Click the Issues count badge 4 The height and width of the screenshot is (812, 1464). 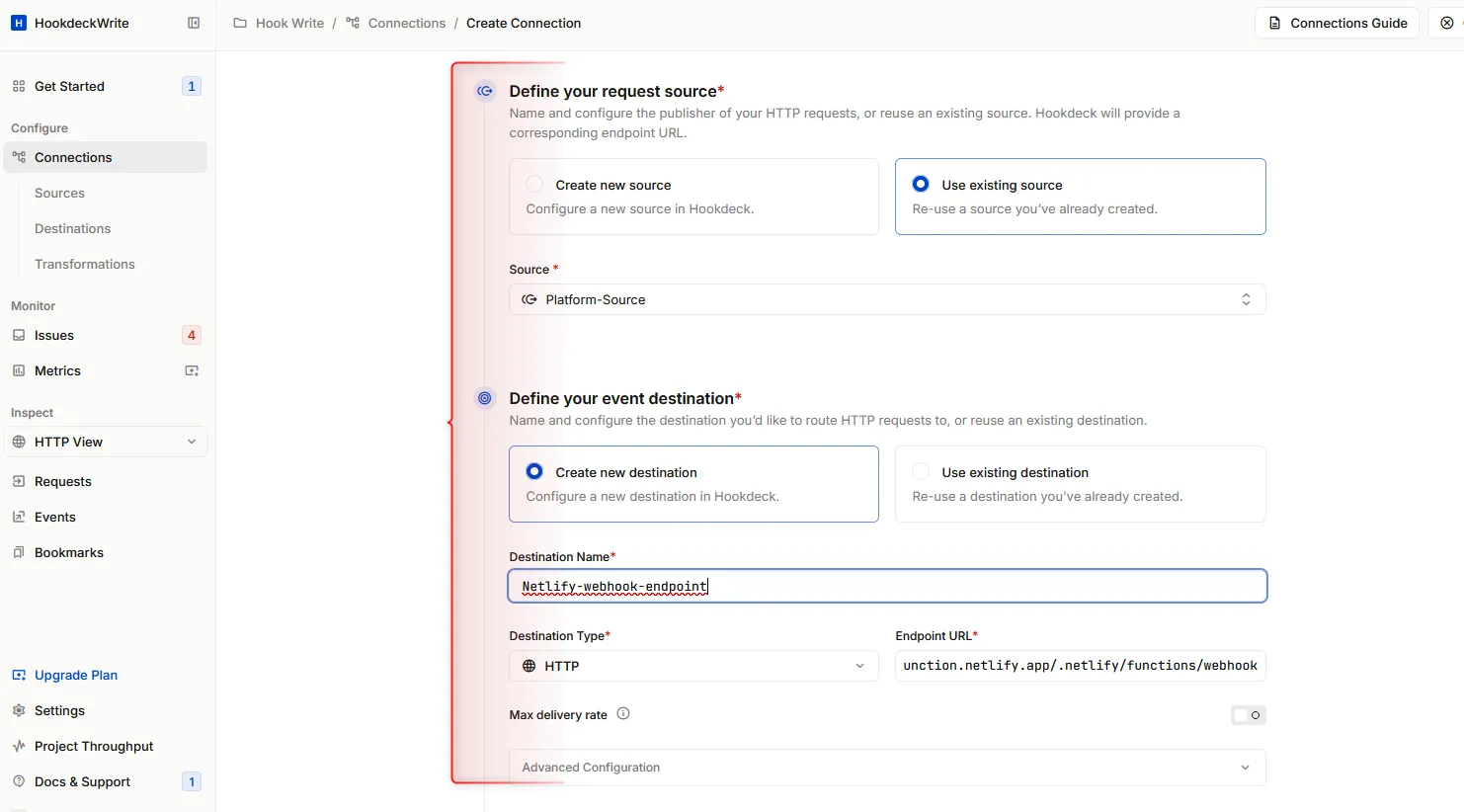click(x=192, y=335)
